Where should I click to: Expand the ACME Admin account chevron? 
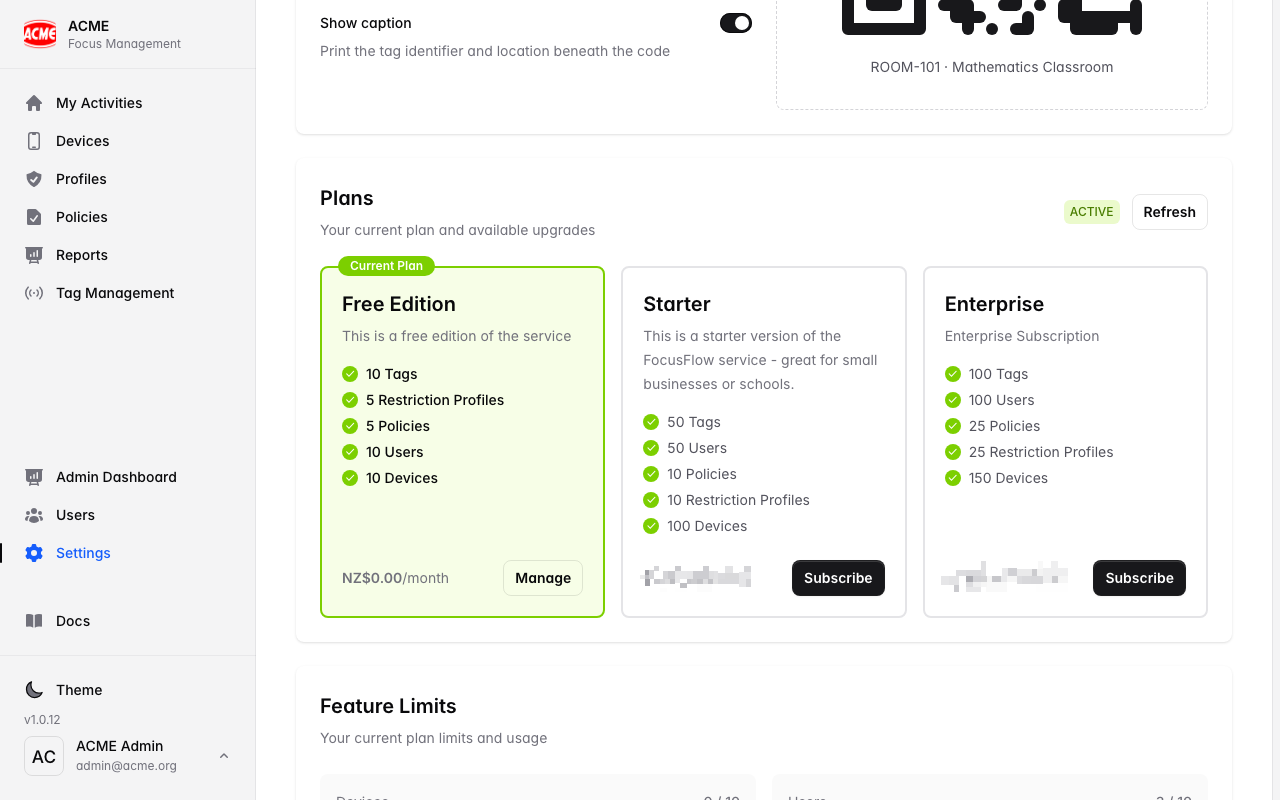point(224,756)
